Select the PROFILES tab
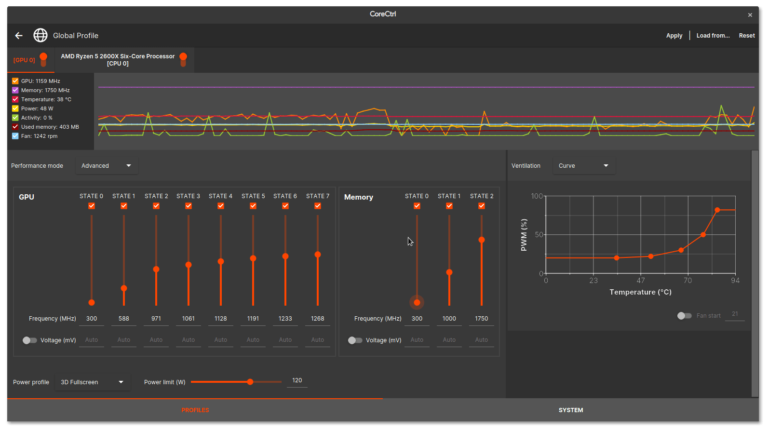This screenshot has width=768, height=431. pos(195,410)
